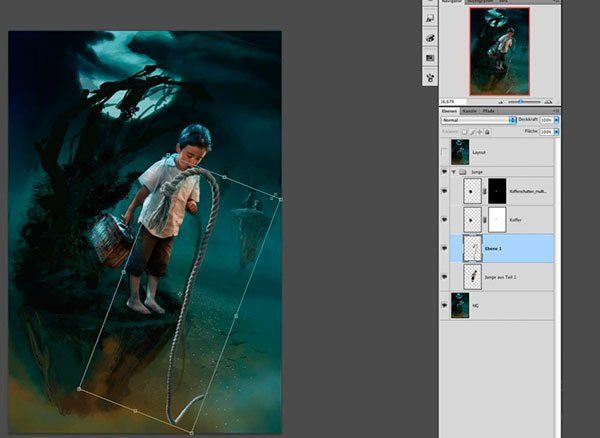
Task: Open the Deckkraft opacity slider arrow
Action: pyautogui.click(x=556, y=120)
